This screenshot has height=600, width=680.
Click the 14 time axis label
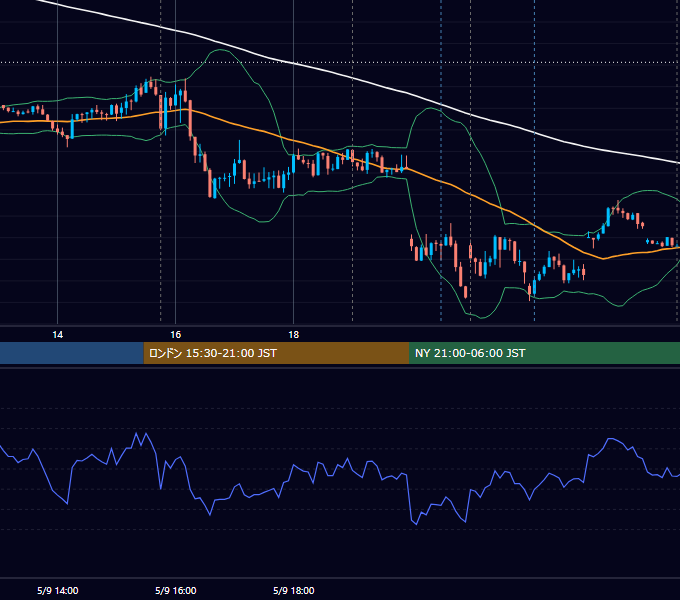point(57,335)
